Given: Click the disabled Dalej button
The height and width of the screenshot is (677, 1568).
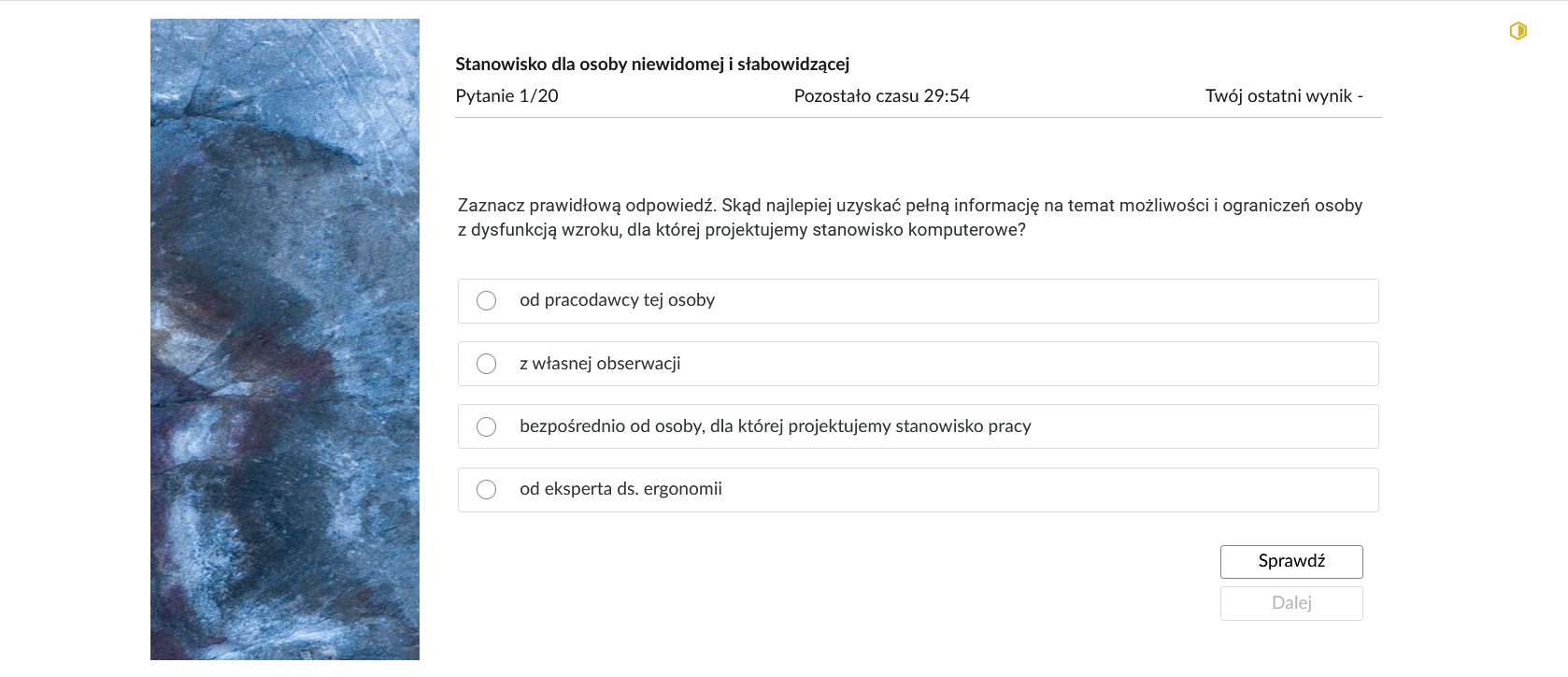Looking at the screenshot, I should pos(1291,602).
